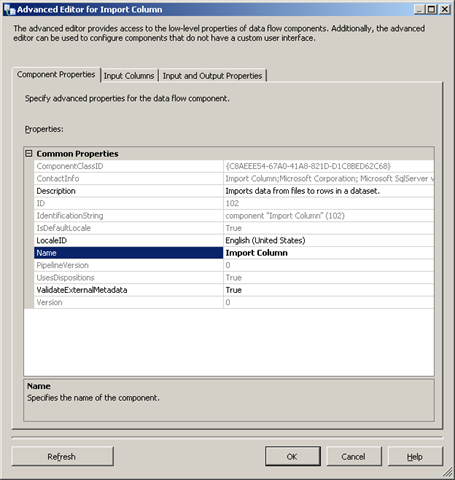Screen dimensions: 455x480
Task: Click the ContactInfo value text
Action: point(330,178)
